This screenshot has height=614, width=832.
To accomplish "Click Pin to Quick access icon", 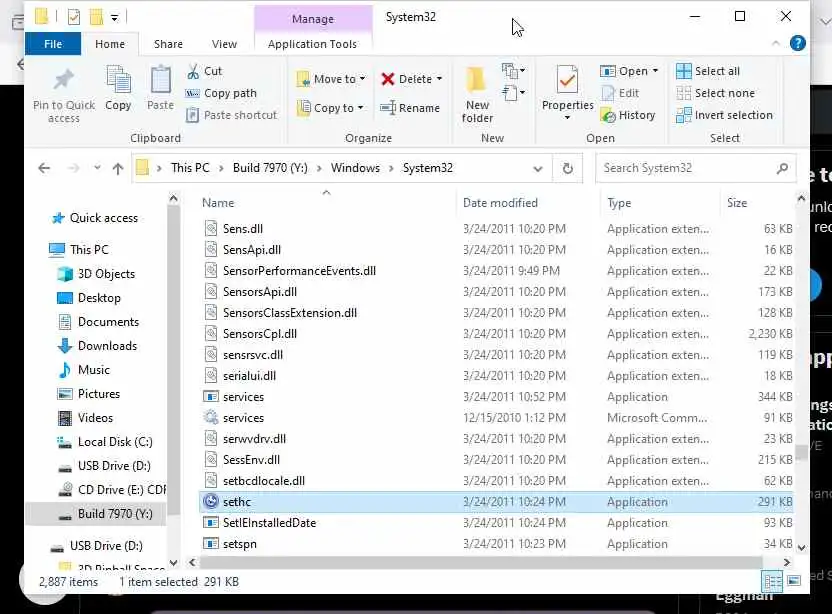I will pyautogui.click(x=64, y=81).
